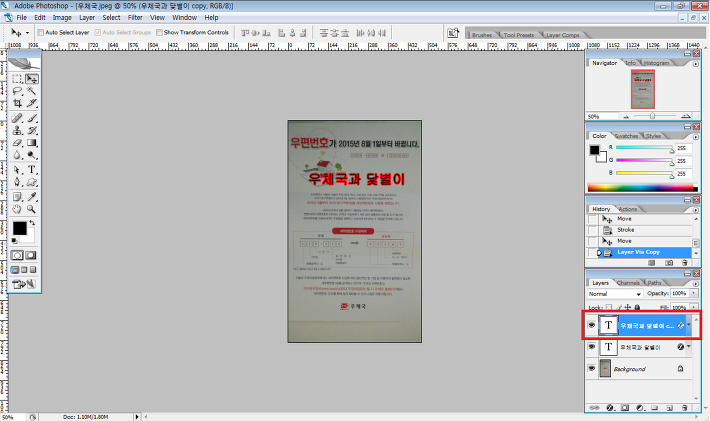The height and width of the screenshot is (421, 710).
Task: Open the Layers panel flyout menu
Action: pos(696,283)
